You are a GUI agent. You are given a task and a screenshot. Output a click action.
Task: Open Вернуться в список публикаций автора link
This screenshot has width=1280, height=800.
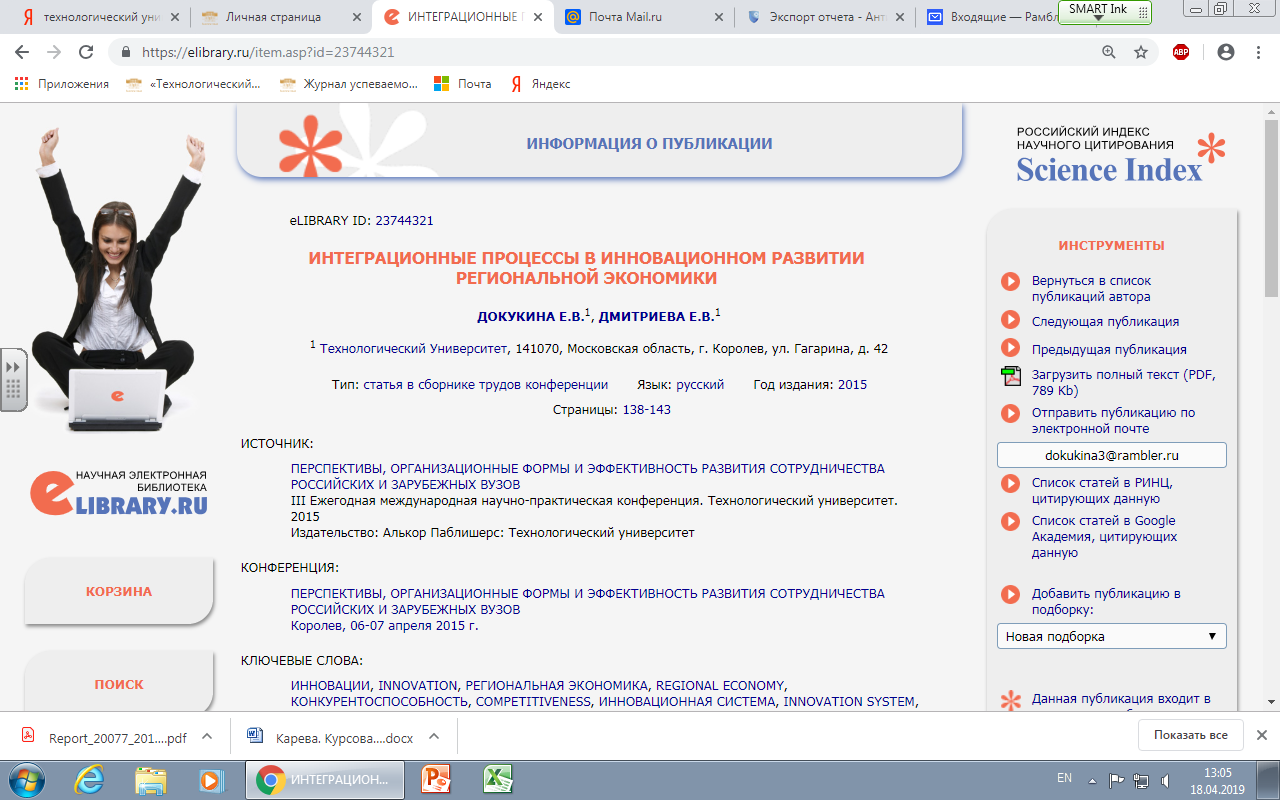click(x=1092, y=289)
